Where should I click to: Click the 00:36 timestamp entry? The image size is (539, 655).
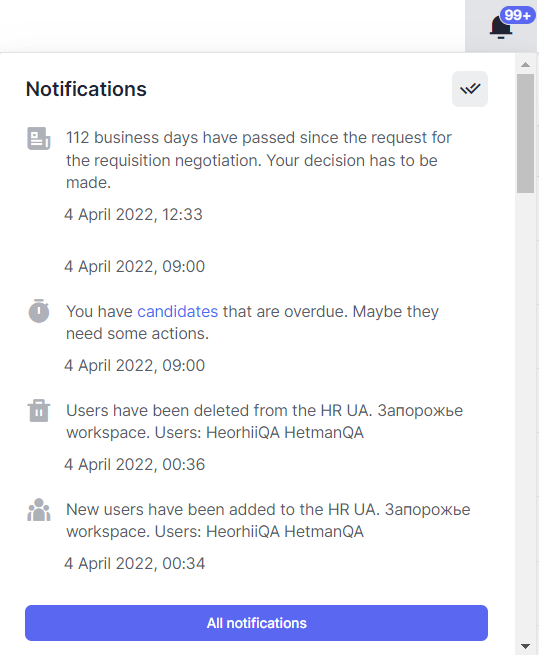tap(135, 465)
